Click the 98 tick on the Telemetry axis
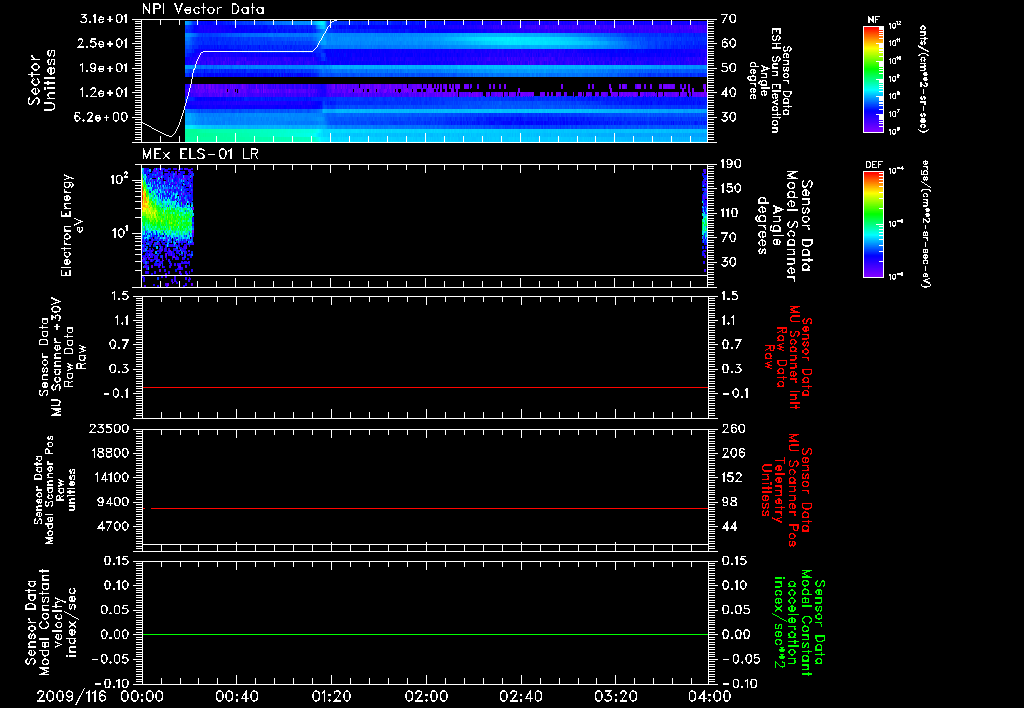Image resolution: width=1024 pixels, height=708 pixels. tap(729, 502)
